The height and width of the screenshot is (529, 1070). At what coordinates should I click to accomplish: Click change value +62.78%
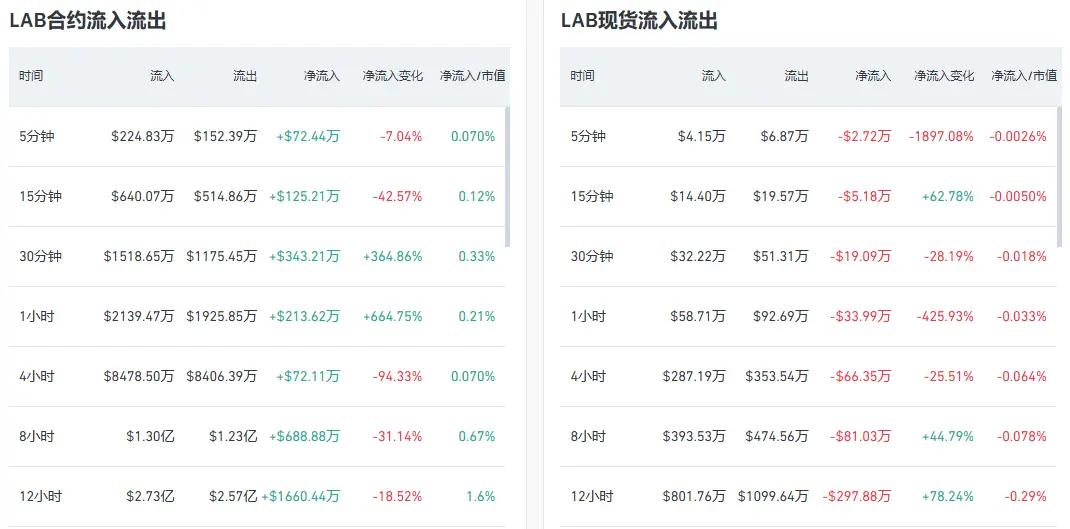(x=948, y=197)
